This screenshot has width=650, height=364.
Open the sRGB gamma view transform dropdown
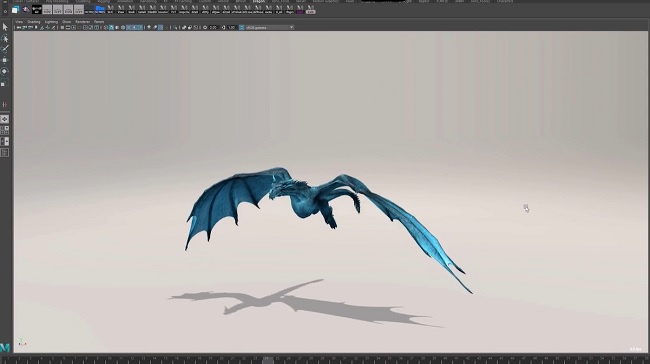click(x=269, y=27)
